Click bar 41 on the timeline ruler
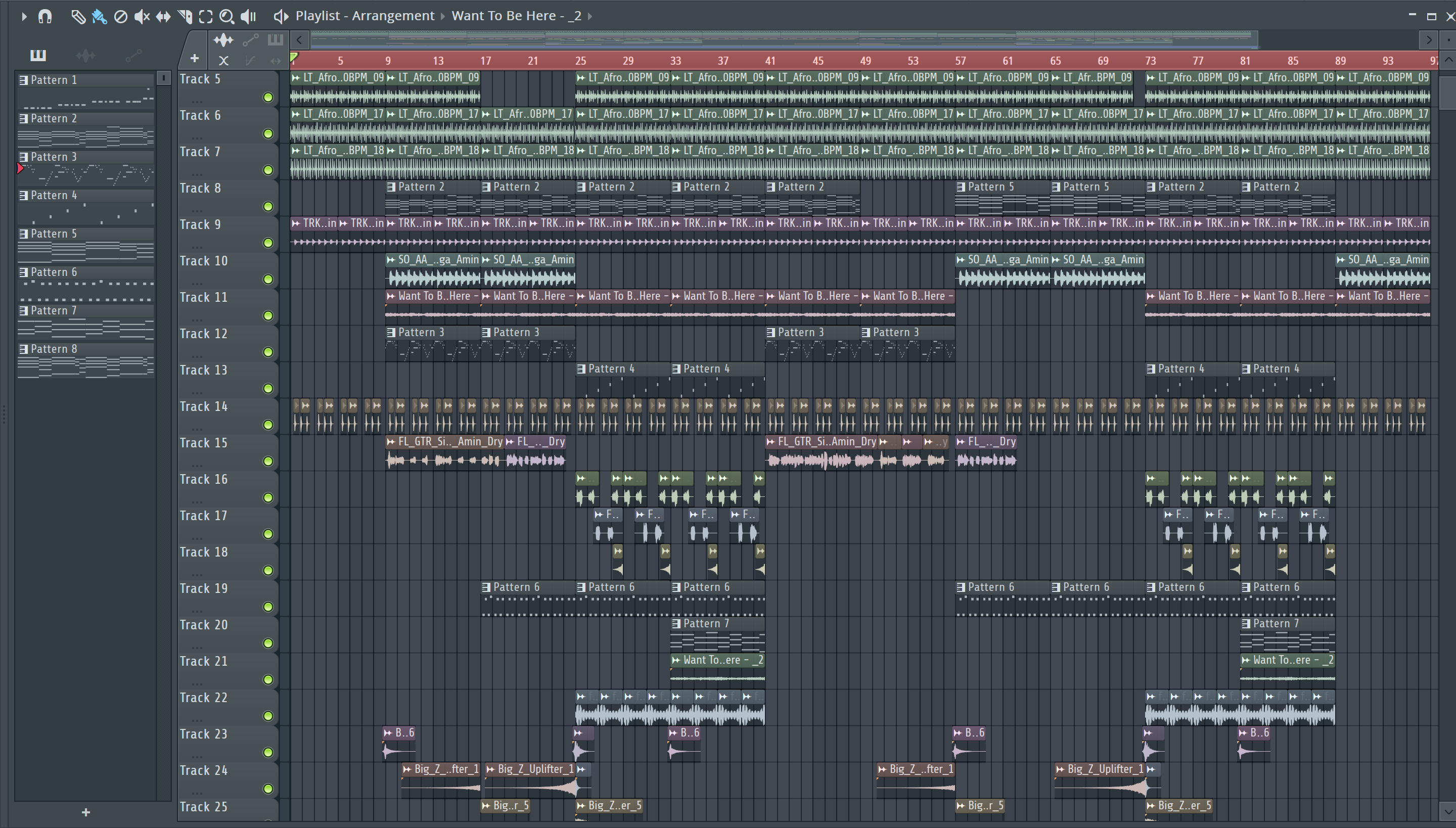1456x828 pixels. click(770, 61)
